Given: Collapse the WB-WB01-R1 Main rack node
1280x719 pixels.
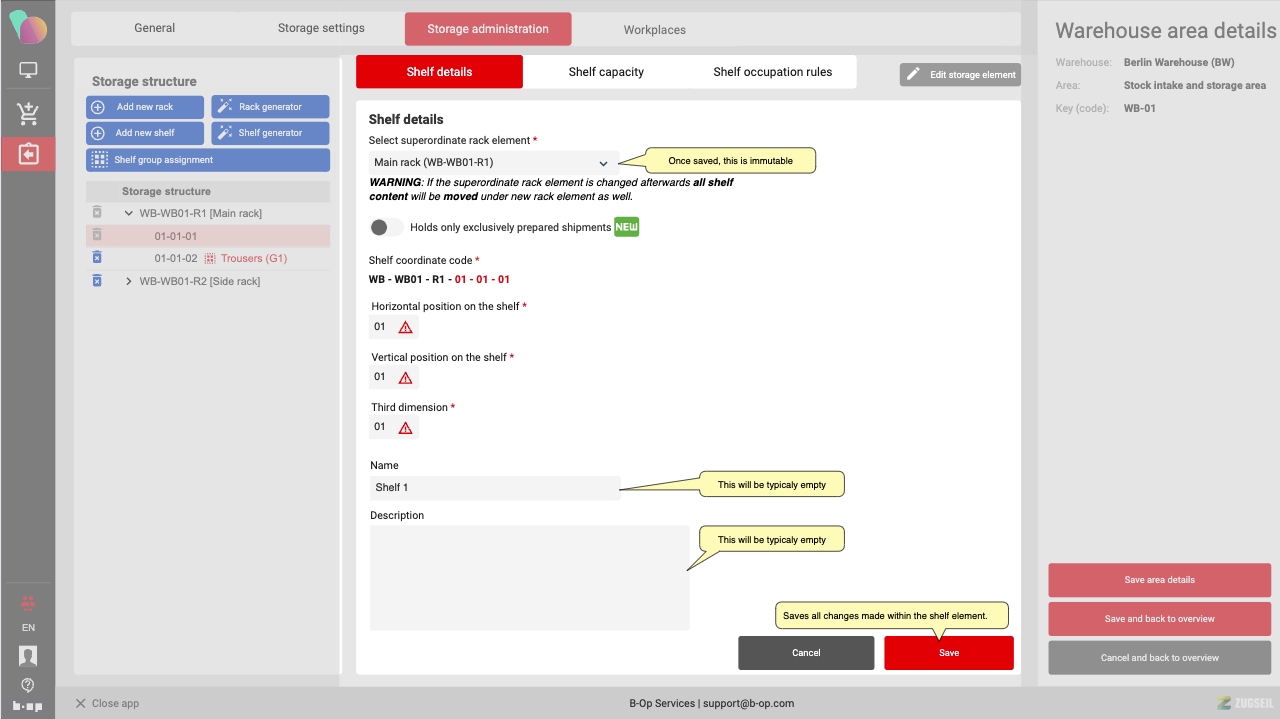Looking at the screenshot, I should 128,213.
